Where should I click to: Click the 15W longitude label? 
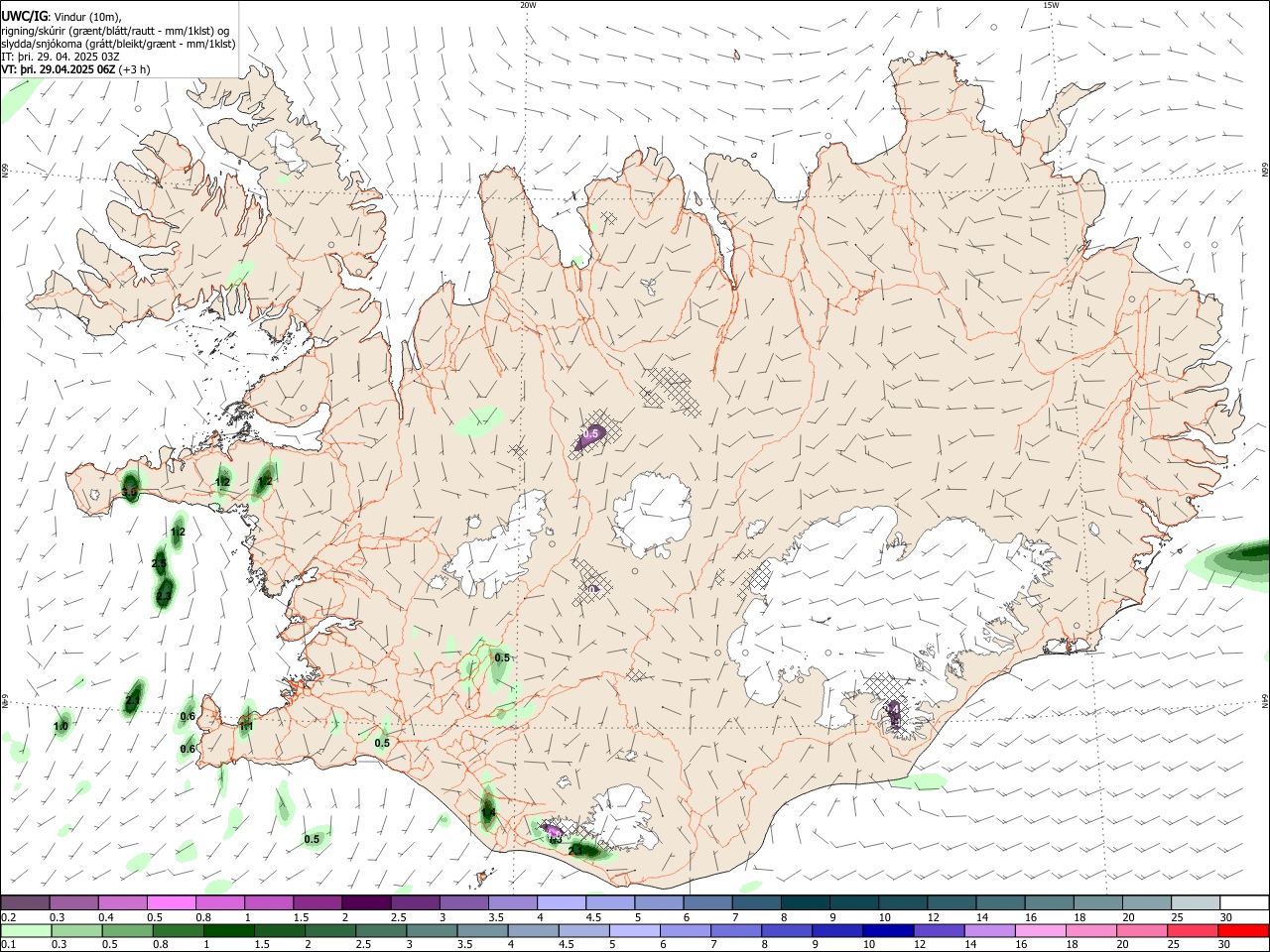(x=1051, y=5)
